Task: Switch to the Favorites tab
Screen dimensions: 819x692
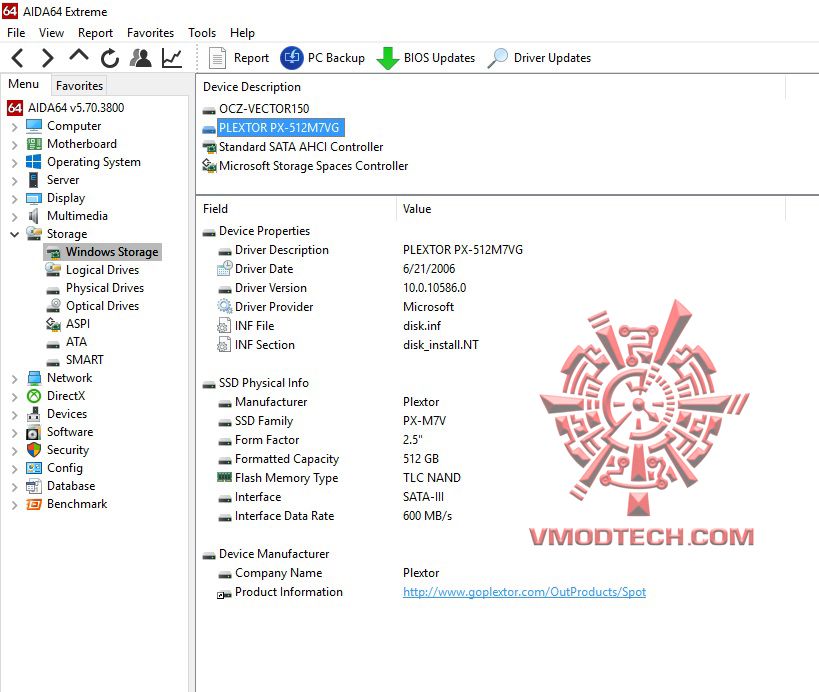Action: click(79, 85)
